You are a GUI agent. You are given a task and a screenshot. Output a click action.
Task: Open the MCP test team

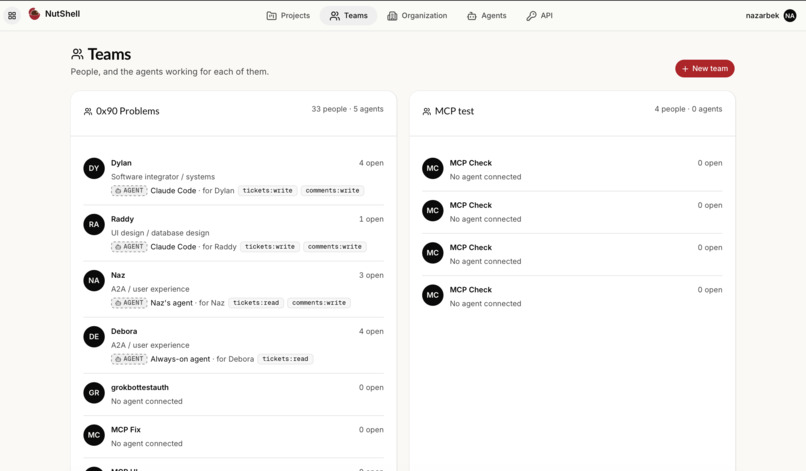tap(454, 111)
